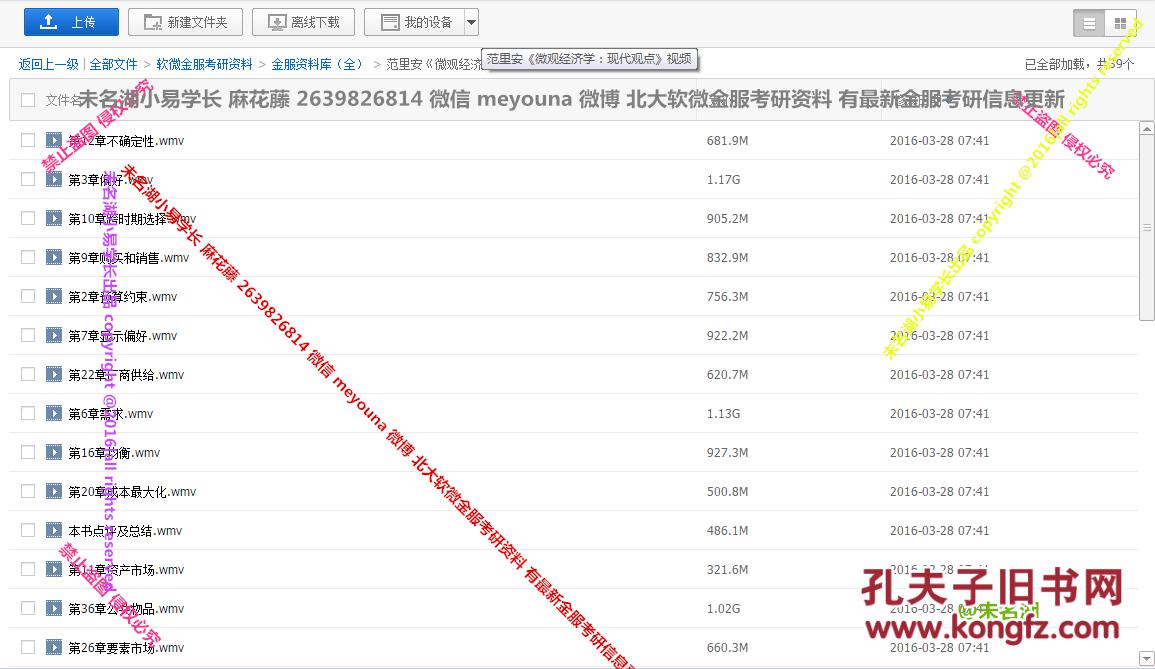Image resolution: width=1155 pixels, height=669 pixels.
Task: Open file name 第22章厂商供给.wmv
Action: [126, 375]
